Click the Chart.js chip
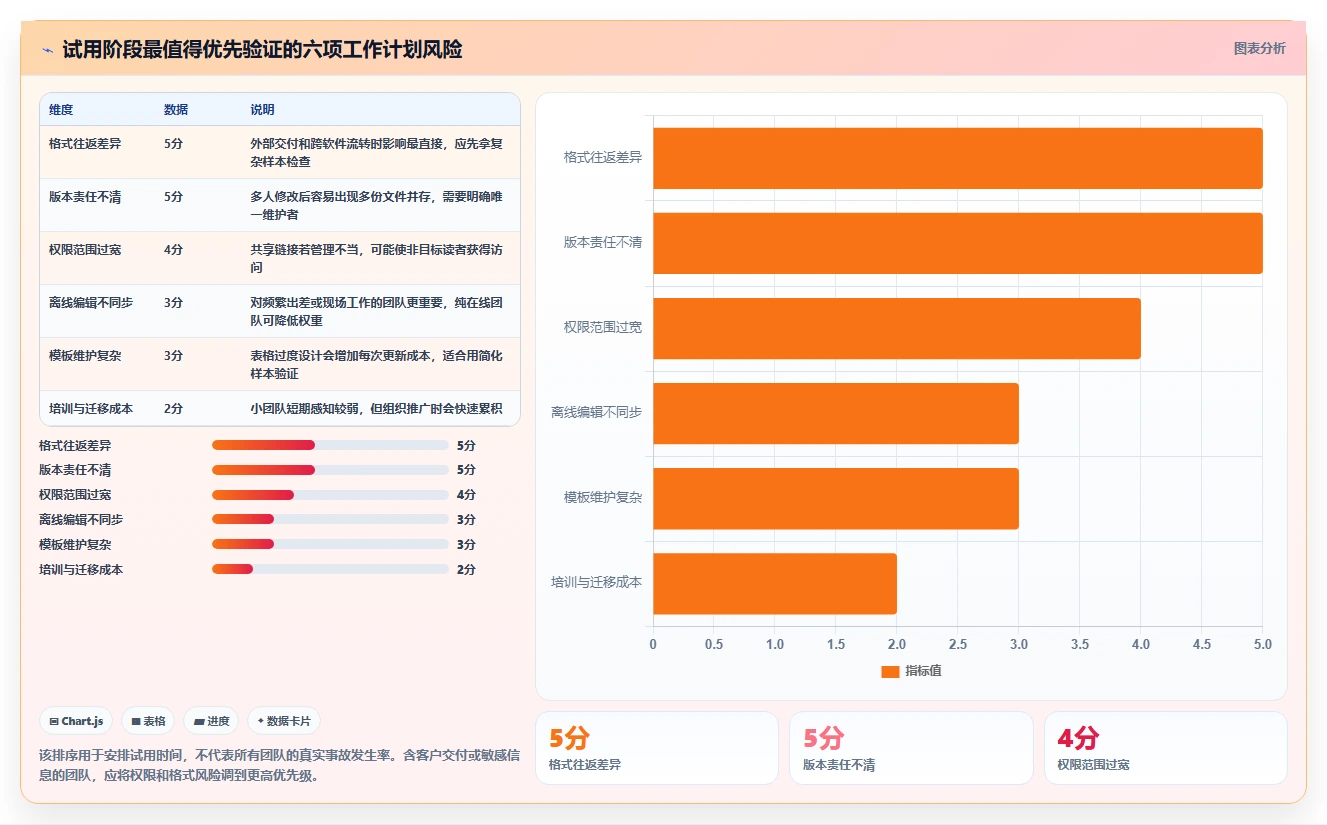This screenshot has width=1327, height=825. (76, 721)
